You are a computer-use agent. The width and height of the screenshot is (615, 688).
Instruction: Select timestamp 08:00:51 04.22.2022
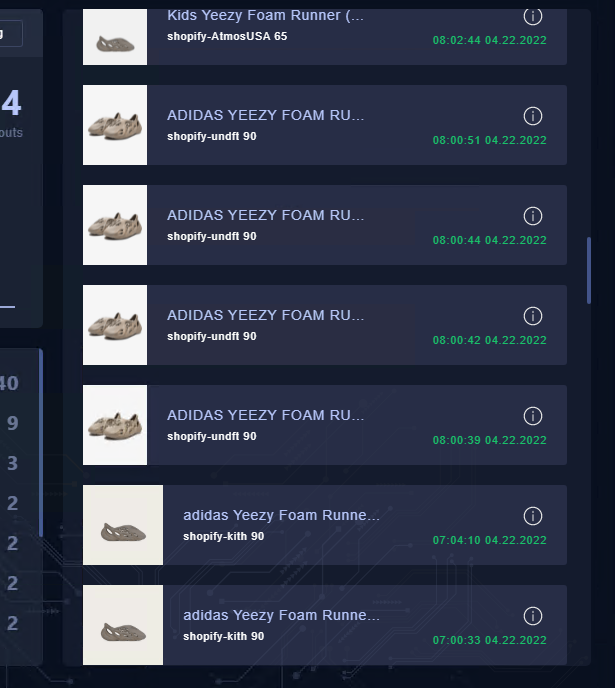(490, 140)
